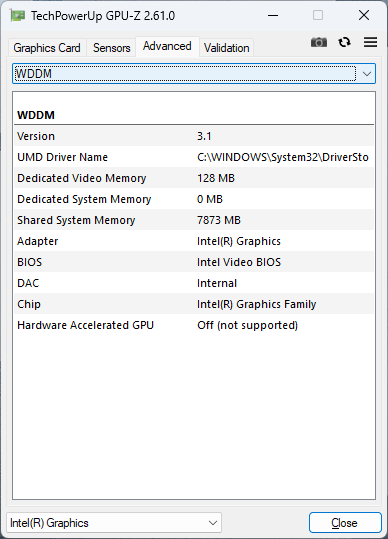Select the Advanced tab
388x539 pixels.
167,46
